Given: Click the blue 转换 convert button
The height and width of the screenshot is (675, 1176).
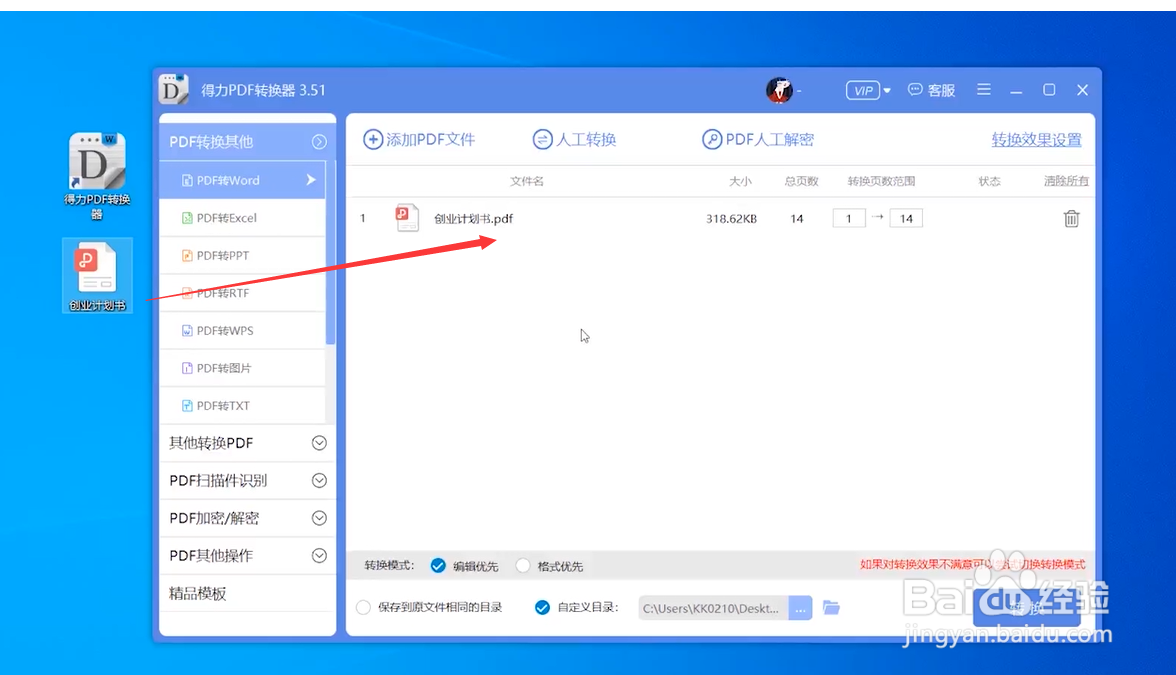Looking at the screenshot, I should coord(1027,607).
